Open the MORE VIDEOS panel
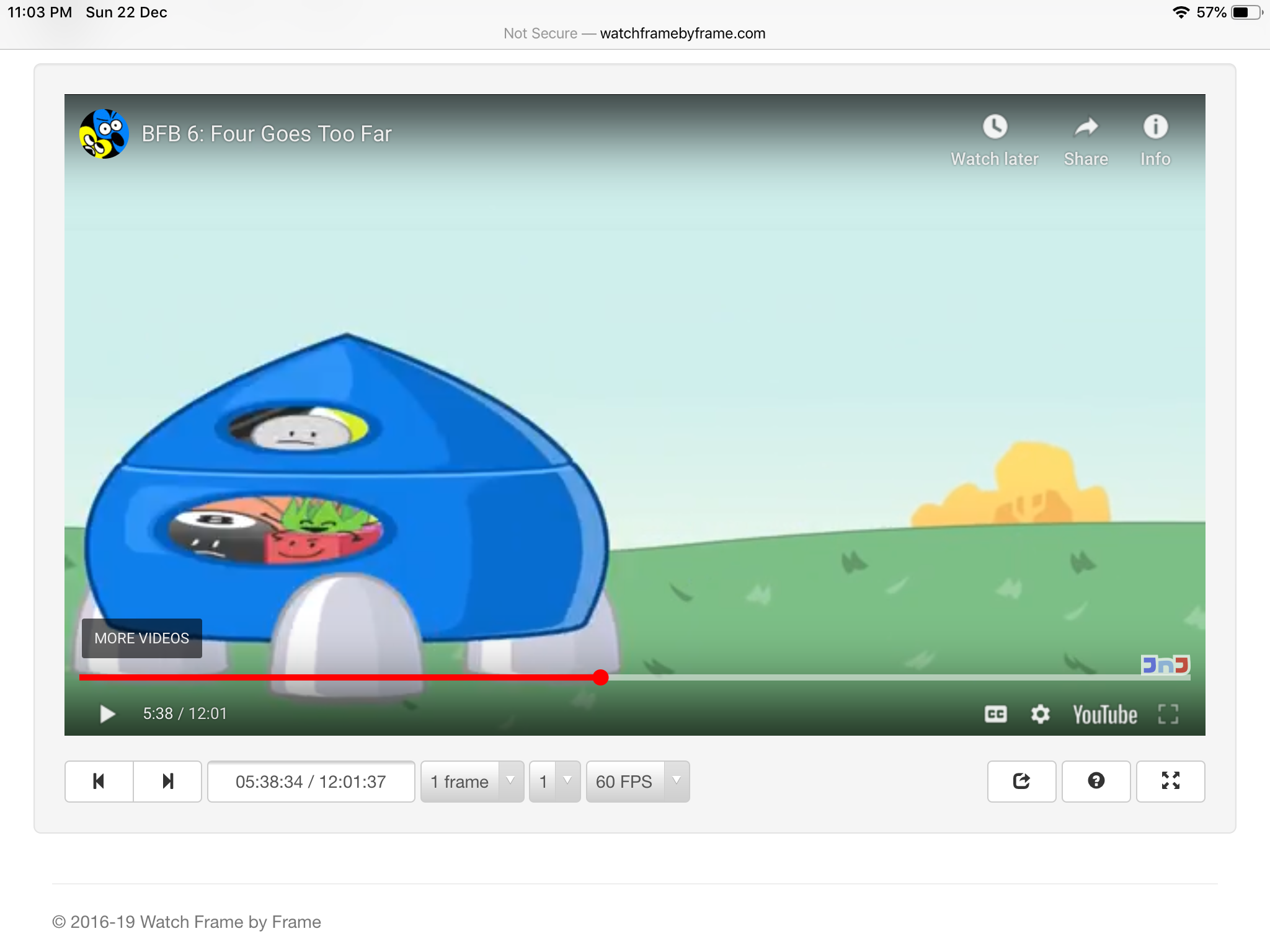Screen dimensions: 1270x952 [142, 638]
